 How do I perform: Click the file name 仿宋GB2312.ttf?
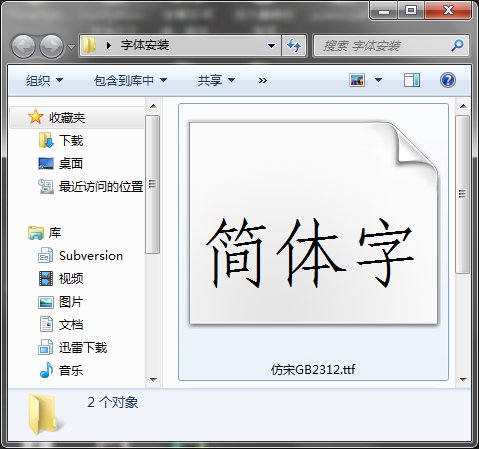coord(313,370)
